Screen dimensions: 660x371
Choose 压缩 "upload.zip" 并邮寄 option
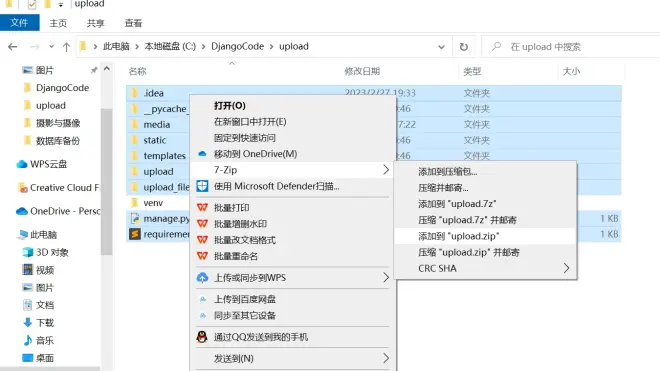468,252
